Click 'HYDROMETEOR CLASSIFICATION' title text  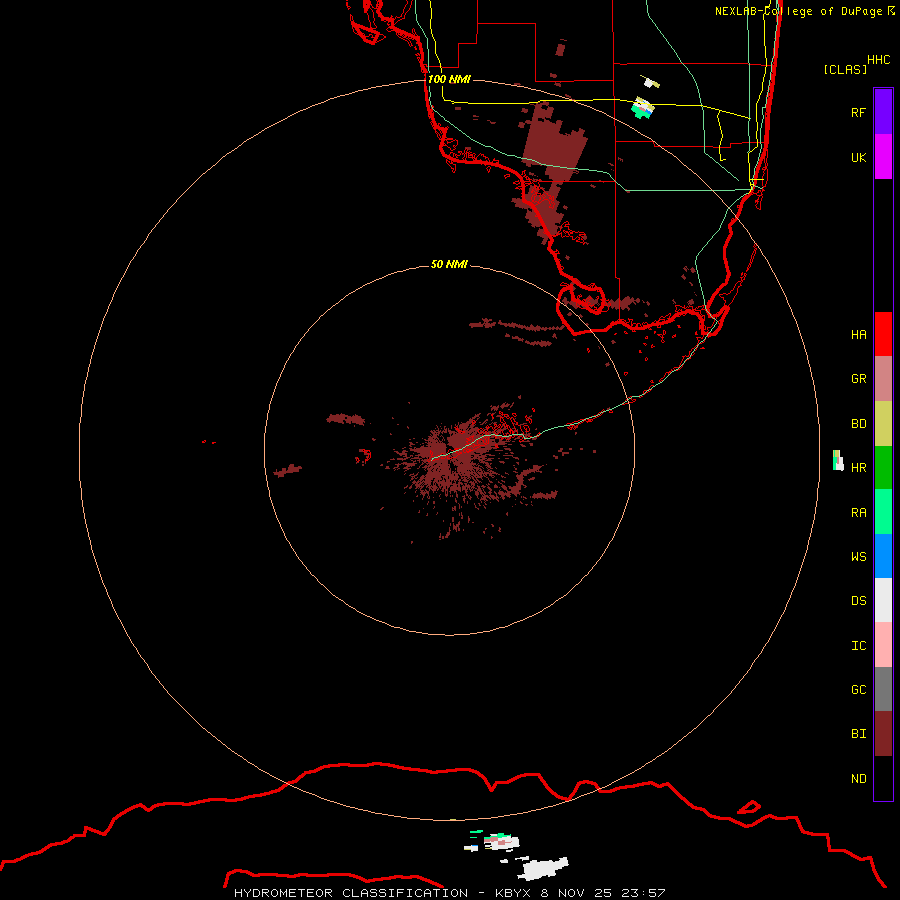pos(351,893)
